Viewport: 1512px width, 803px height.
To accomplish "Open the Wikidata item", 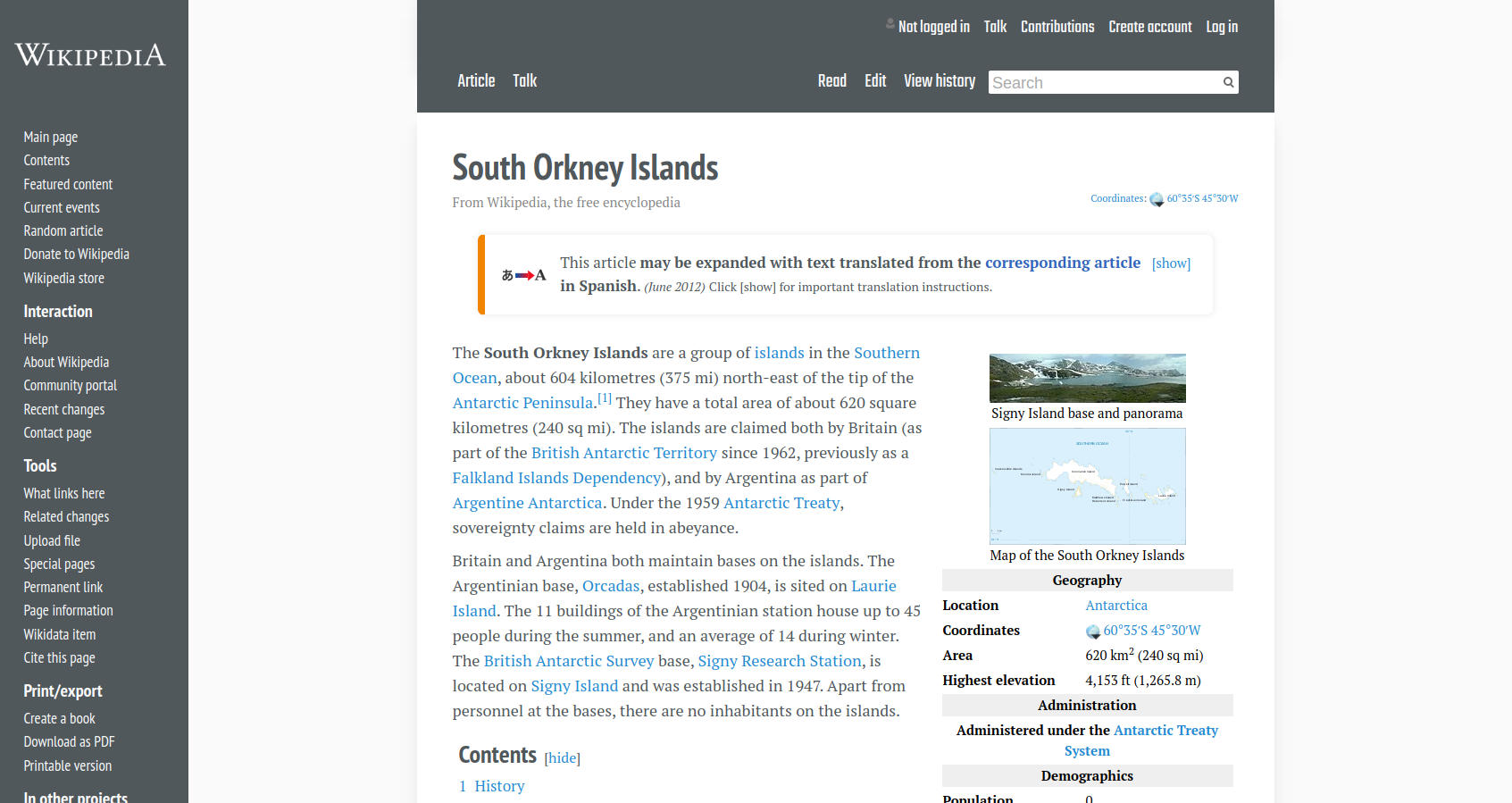I will pyautogui.click(x=60, y=634).
